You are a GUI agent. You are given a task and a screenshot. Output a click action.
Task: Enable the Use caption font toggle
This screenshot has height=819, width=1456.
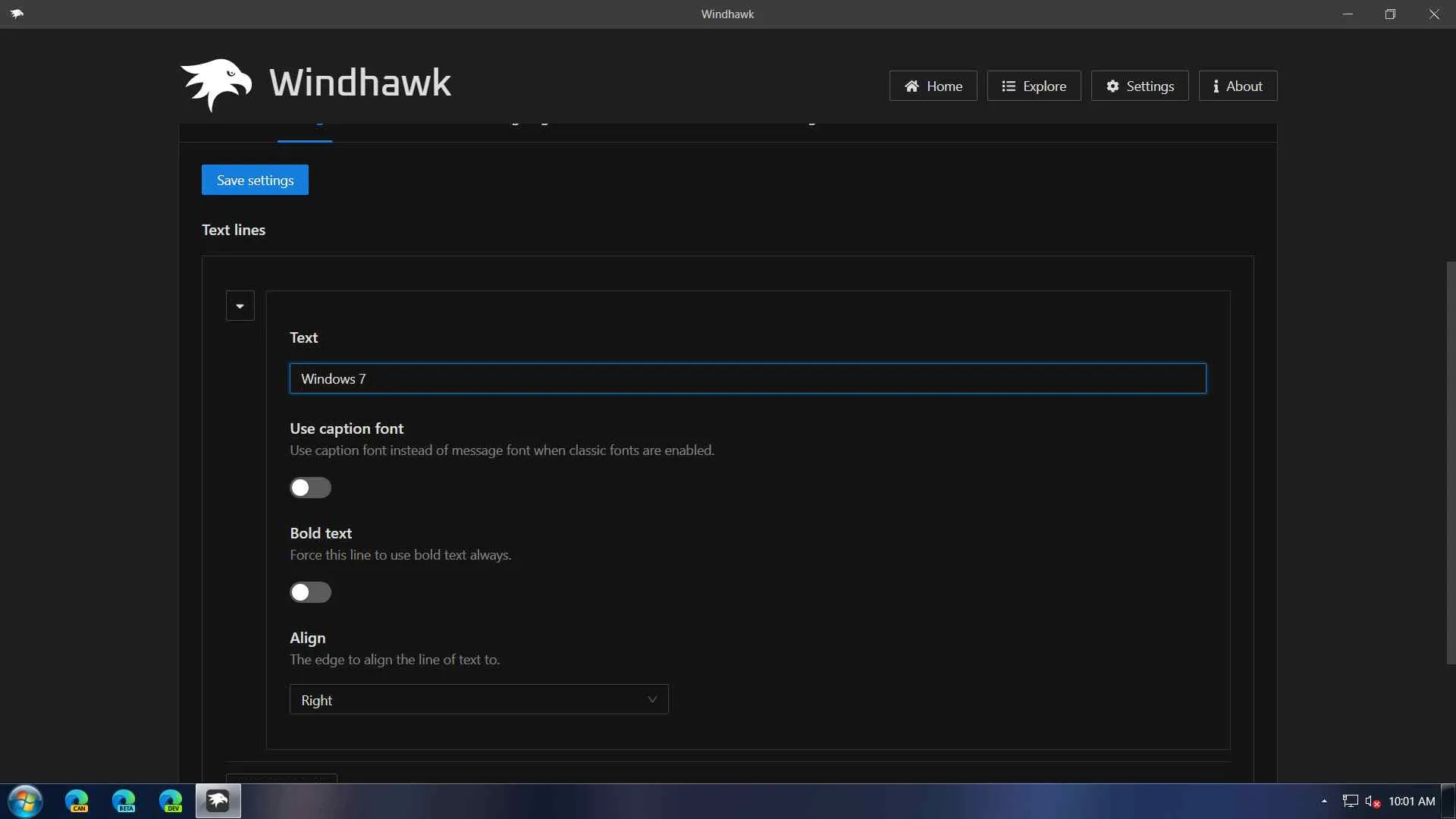(x=310, y=488)
